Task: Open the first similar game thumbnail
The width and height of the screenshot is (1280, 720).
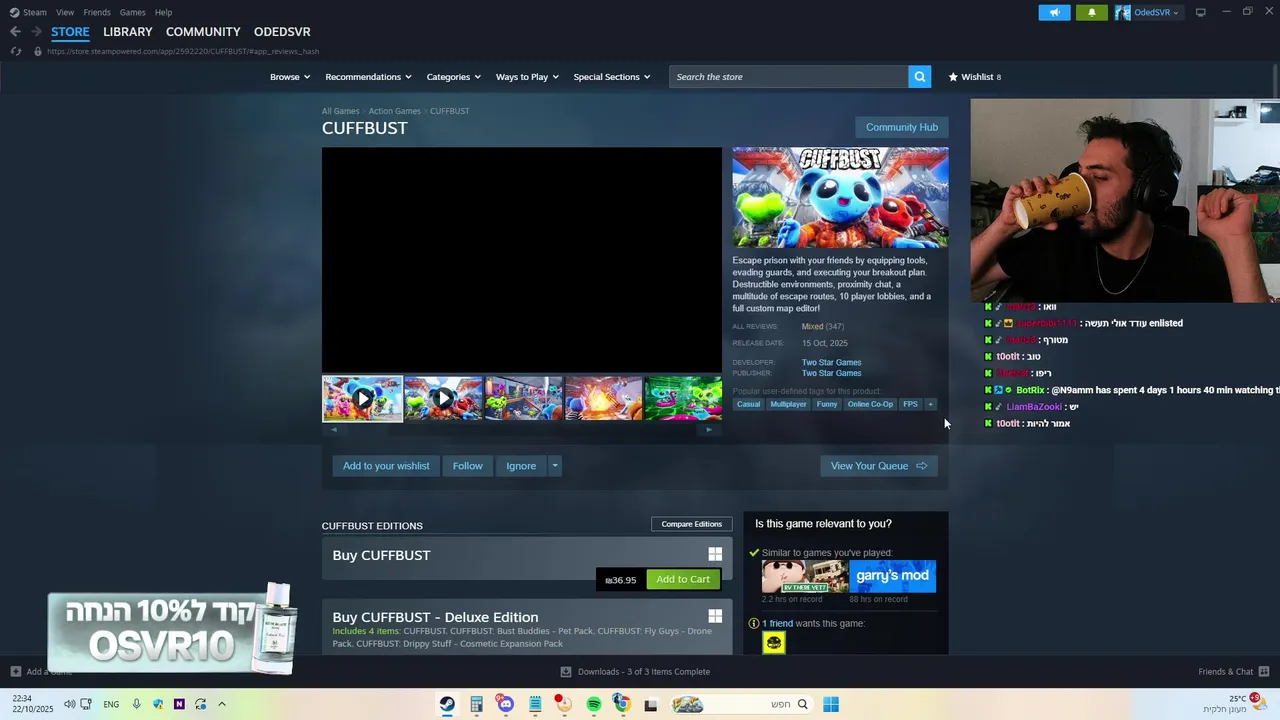Action: pyautogui.click(x=804, y=576)
